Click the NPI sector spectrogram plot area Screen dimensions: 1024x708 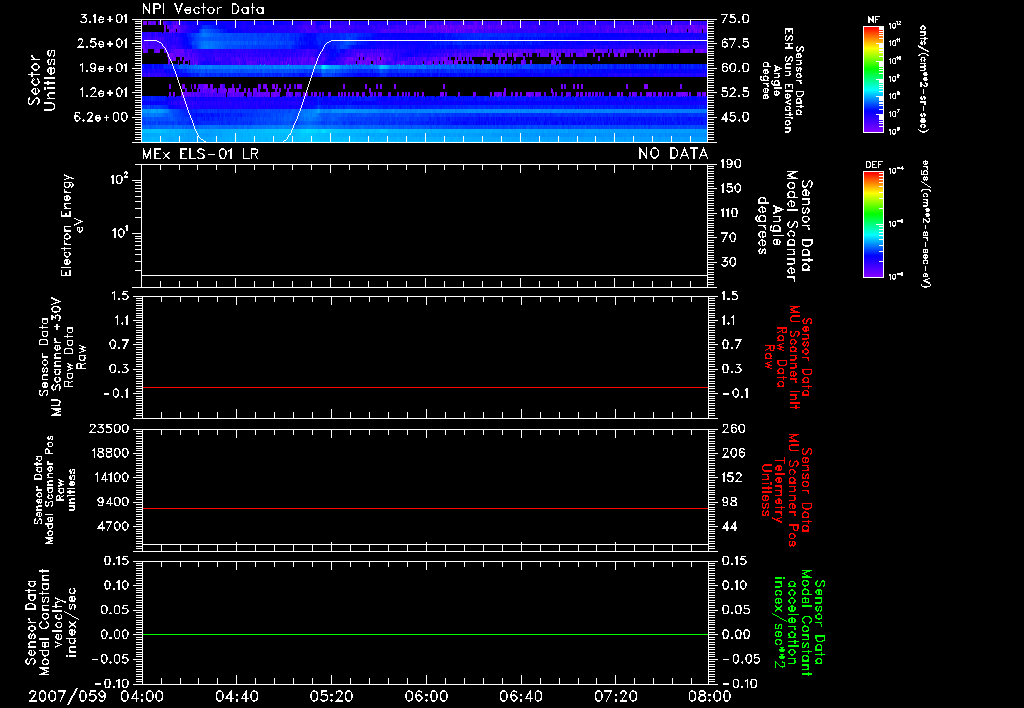tap(424, 81)
